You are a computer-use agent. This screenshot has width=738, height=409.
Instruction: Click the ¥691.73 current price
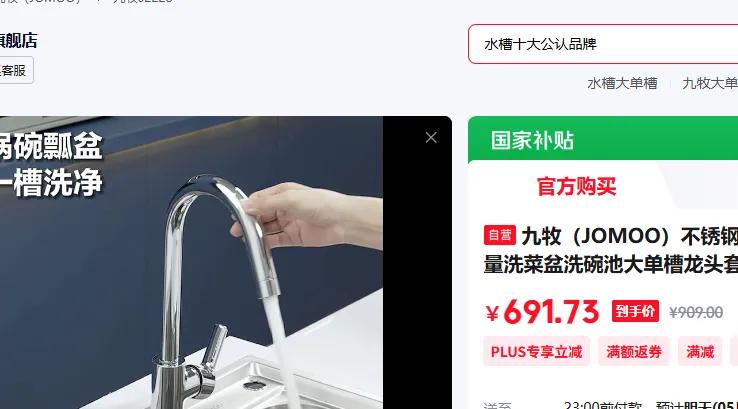[542, 312]
